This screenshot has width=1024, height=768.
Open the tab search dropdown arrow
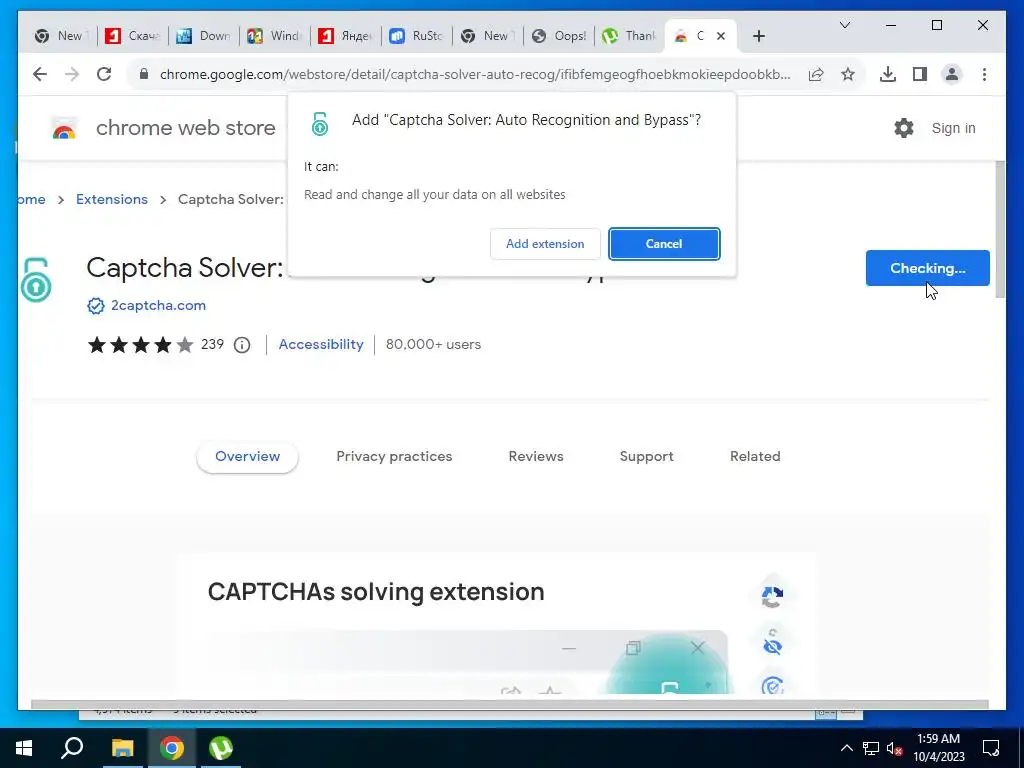click(844, 25)
